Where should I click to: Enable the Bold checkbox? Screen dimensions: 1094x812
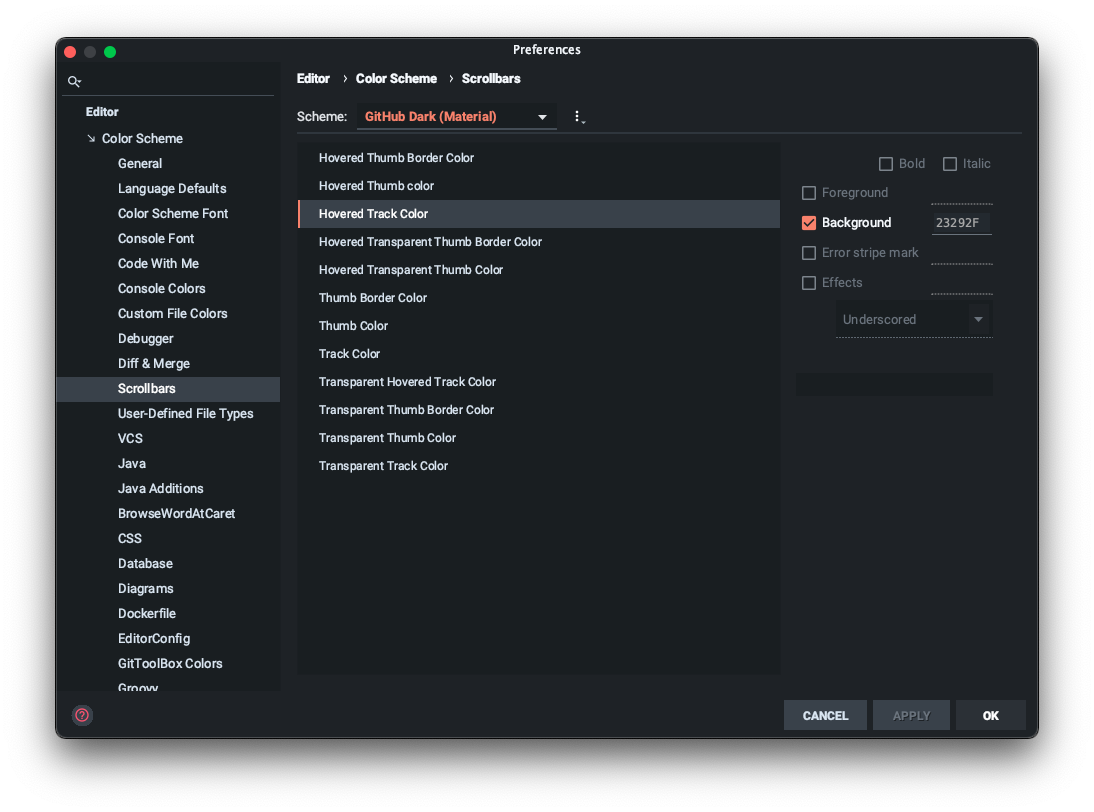pyautogui.click(x=886, y=163)
